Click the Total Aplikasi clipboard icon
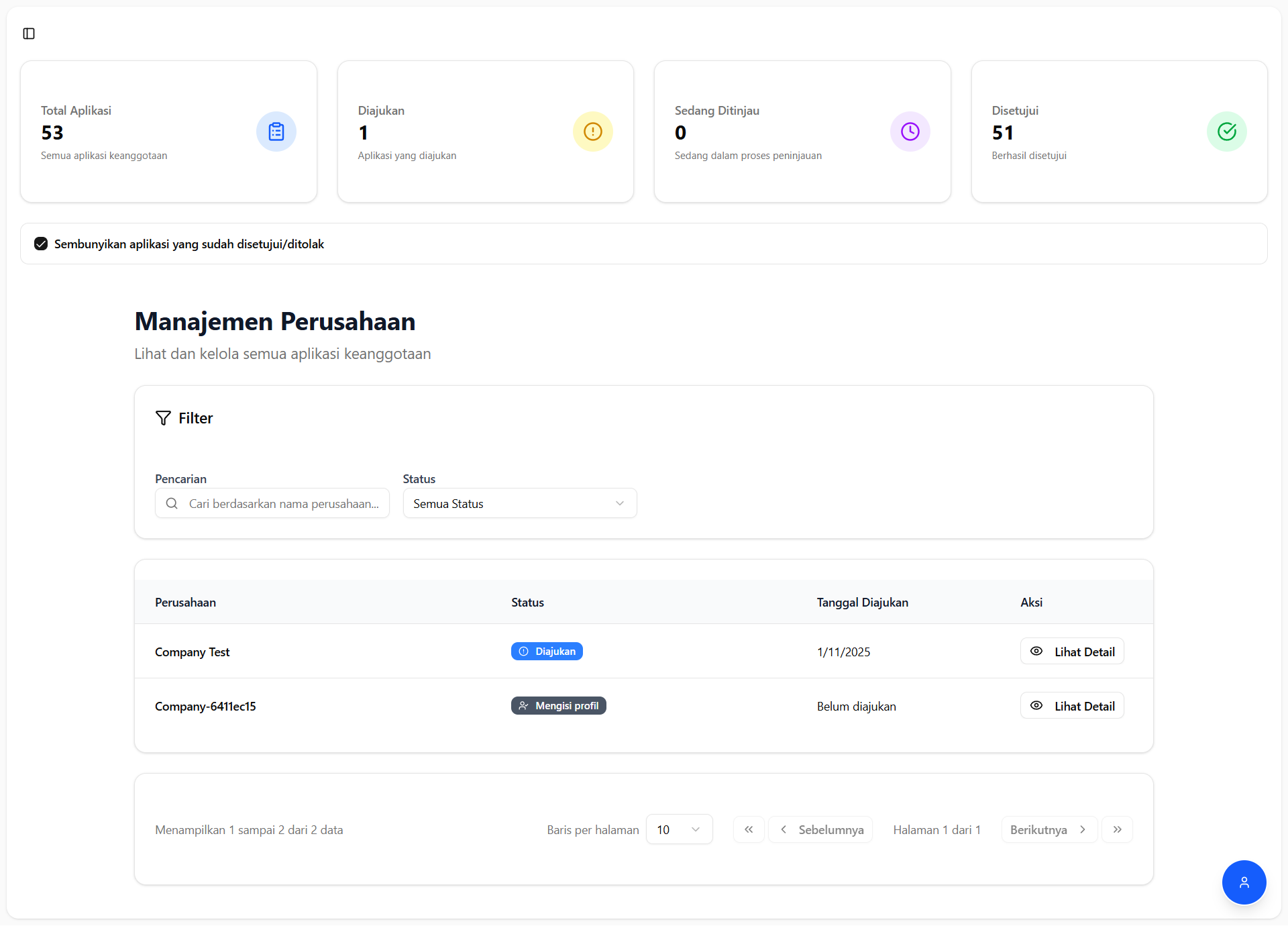The image size is (1288, 926). coord(276,132)
